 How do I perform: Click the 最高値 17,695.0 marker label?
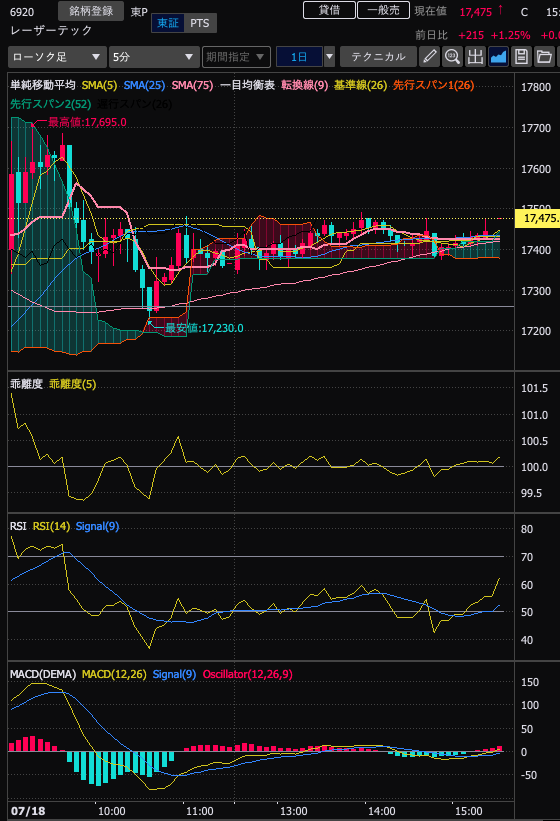pyautogui.click(x=87, y=122)
